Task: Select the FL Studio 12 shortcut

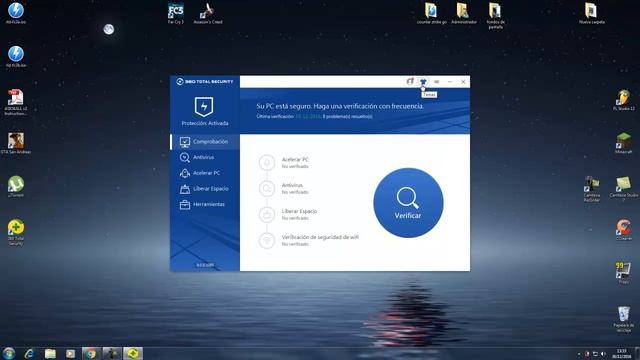Action: [624, 100]
